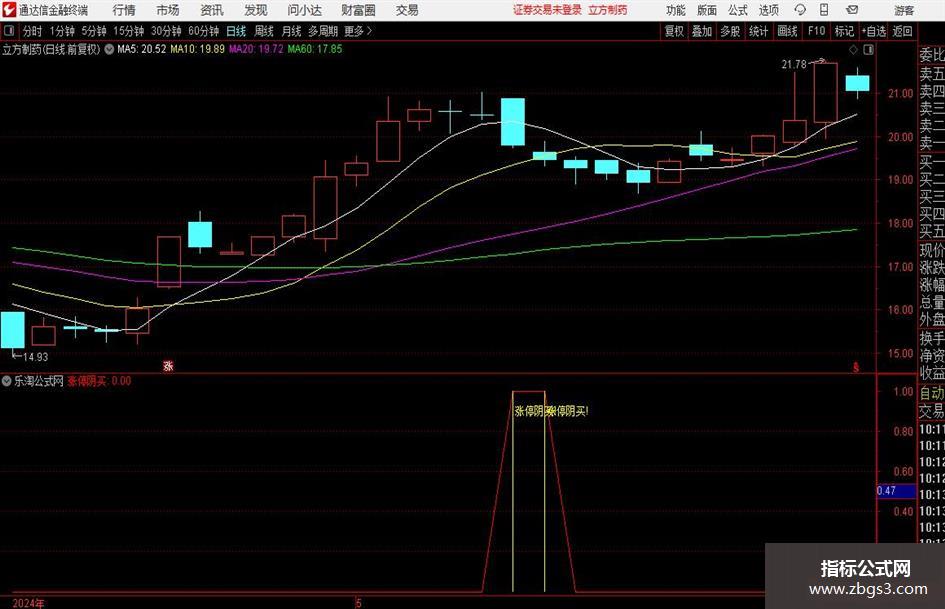The image size is (945, 609).
Task: Click the 叠加 overlay button
Action: click(702, 31)
